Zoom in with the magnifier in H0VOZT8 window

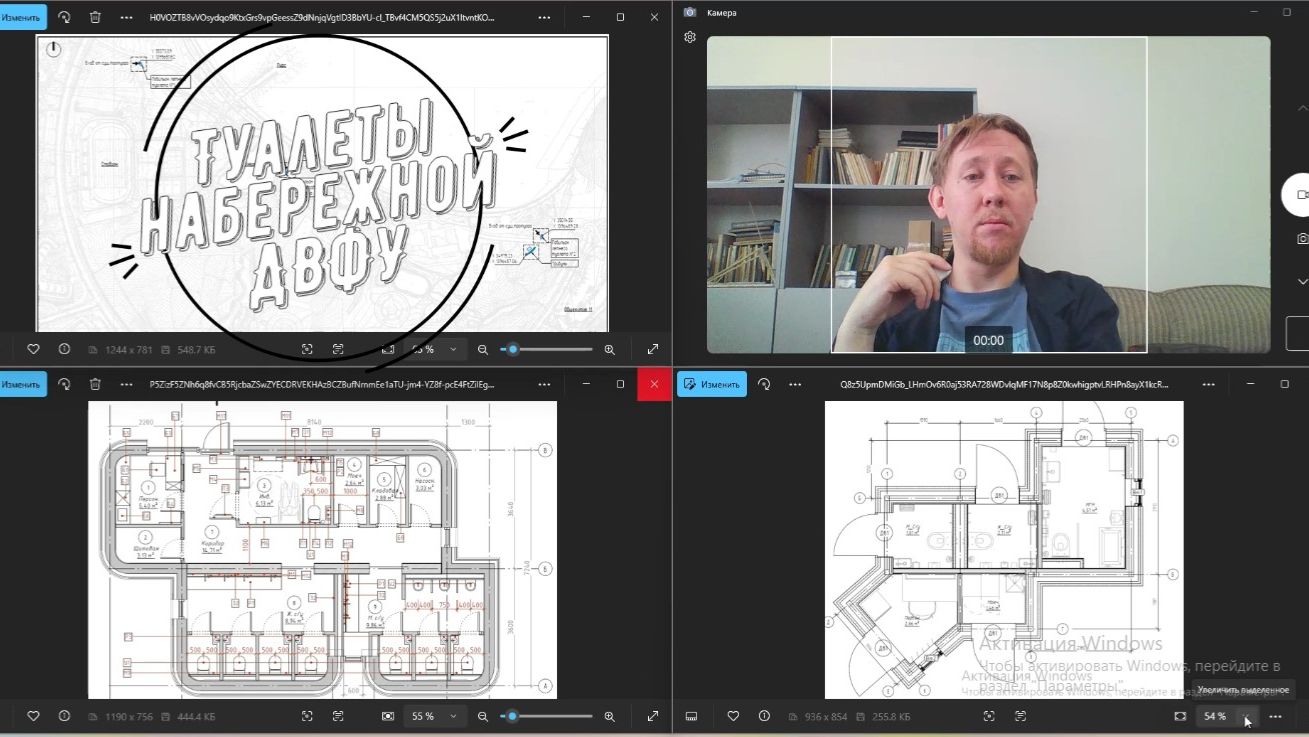(x=610, y=349)
